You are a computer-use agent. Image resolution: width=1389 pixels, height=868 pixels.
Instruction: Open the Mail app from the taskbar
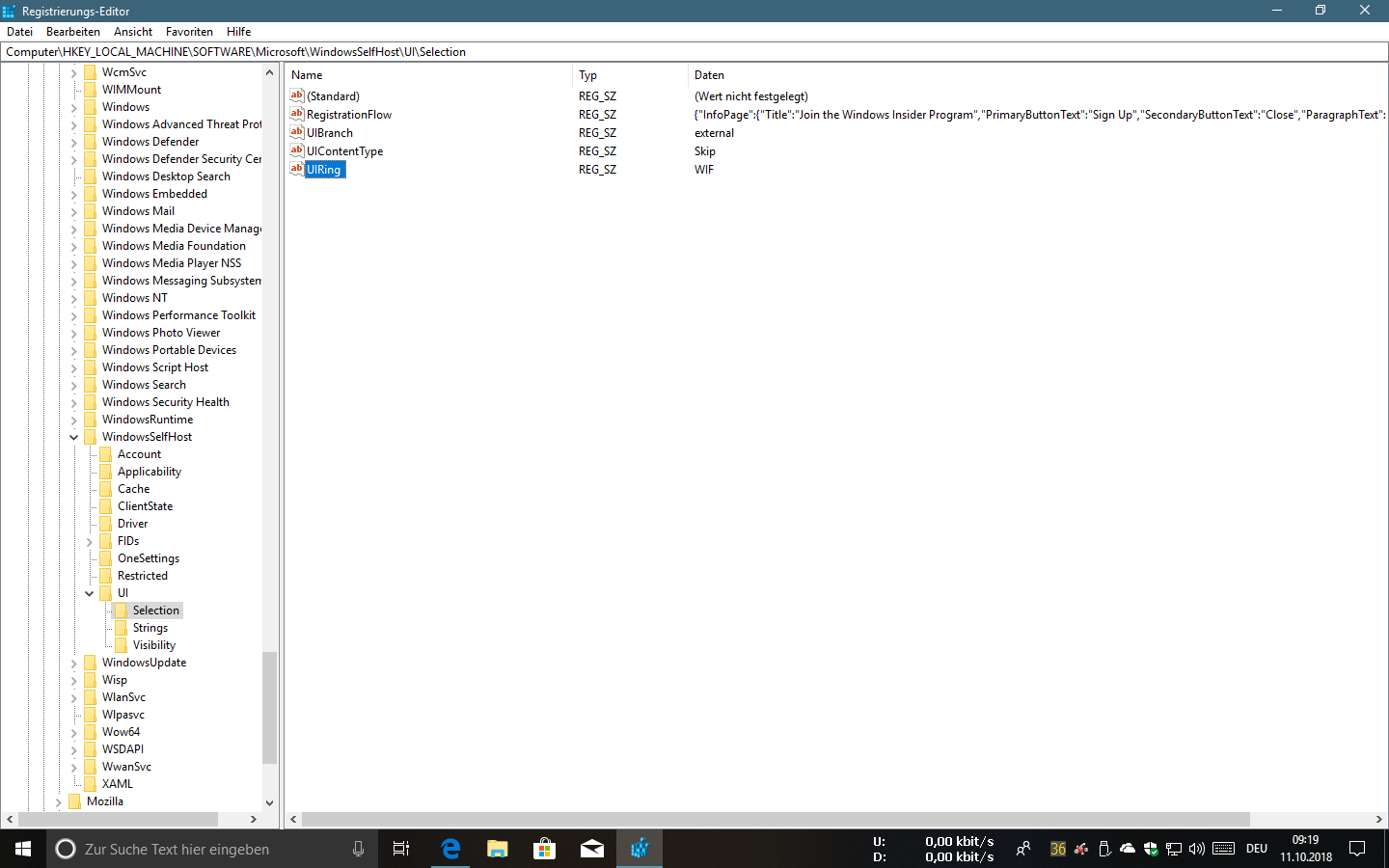(x=592, y=849)
